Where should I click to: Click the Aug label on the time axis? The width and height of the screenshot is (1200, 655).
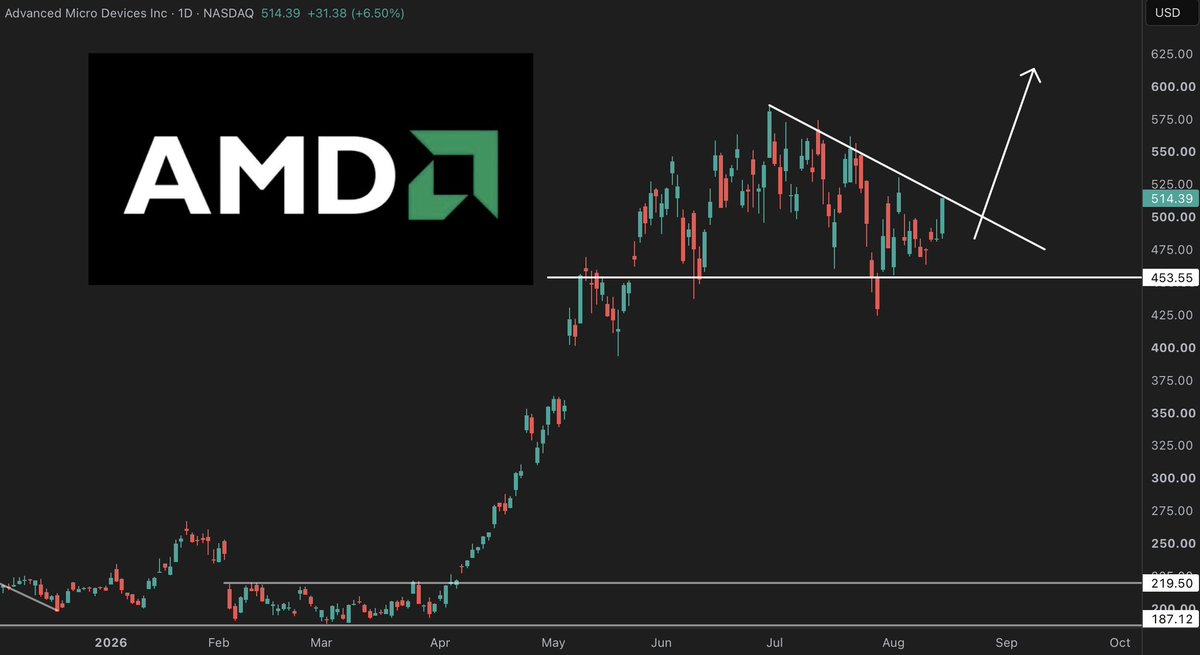(894, 643)
